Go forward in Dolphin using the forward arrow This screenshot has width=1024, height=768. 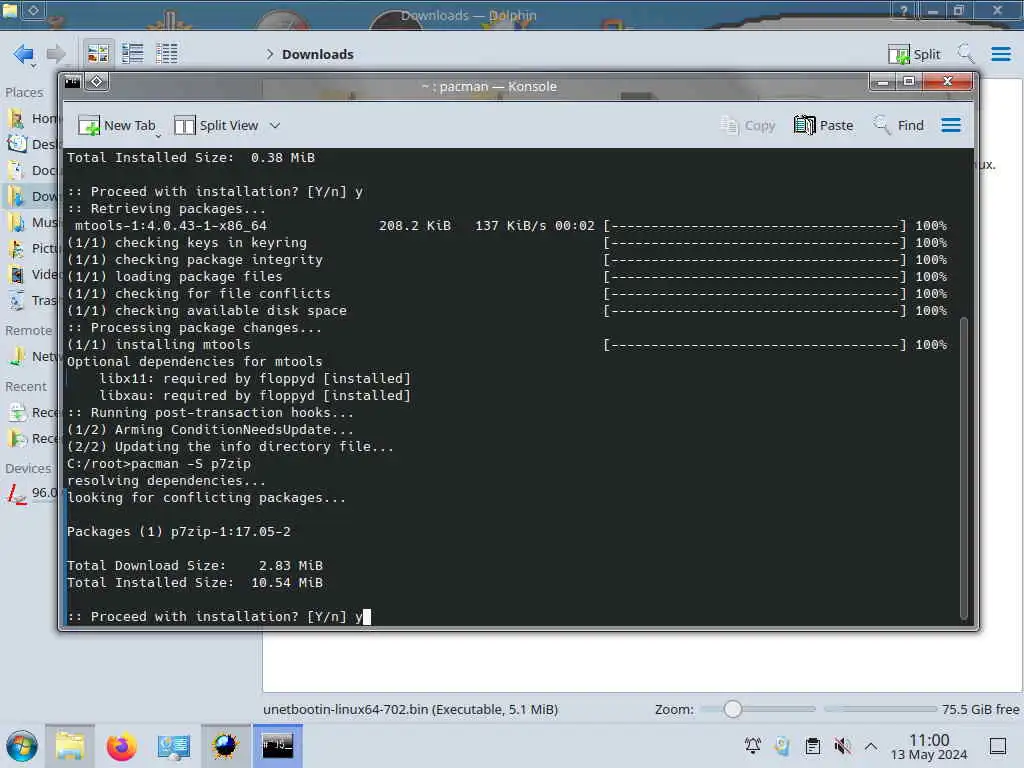coord(56,54)
